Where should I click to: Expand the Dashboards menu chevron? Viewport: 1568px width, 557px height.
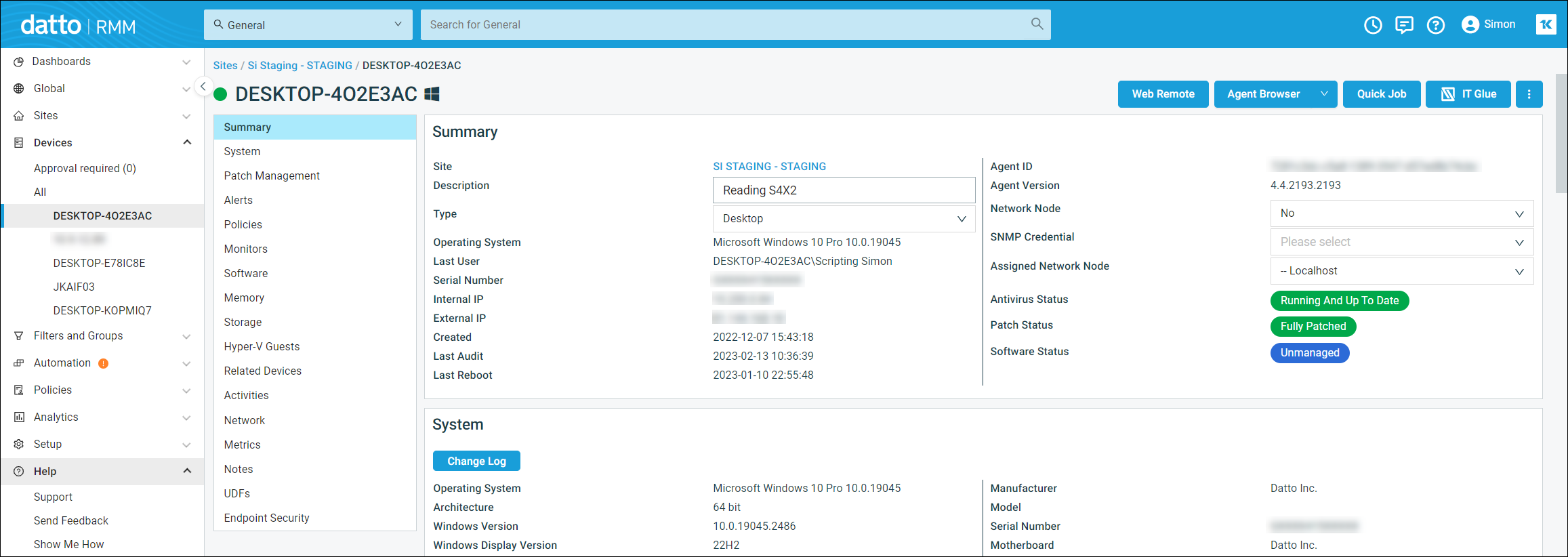click(x=186, y=62)
